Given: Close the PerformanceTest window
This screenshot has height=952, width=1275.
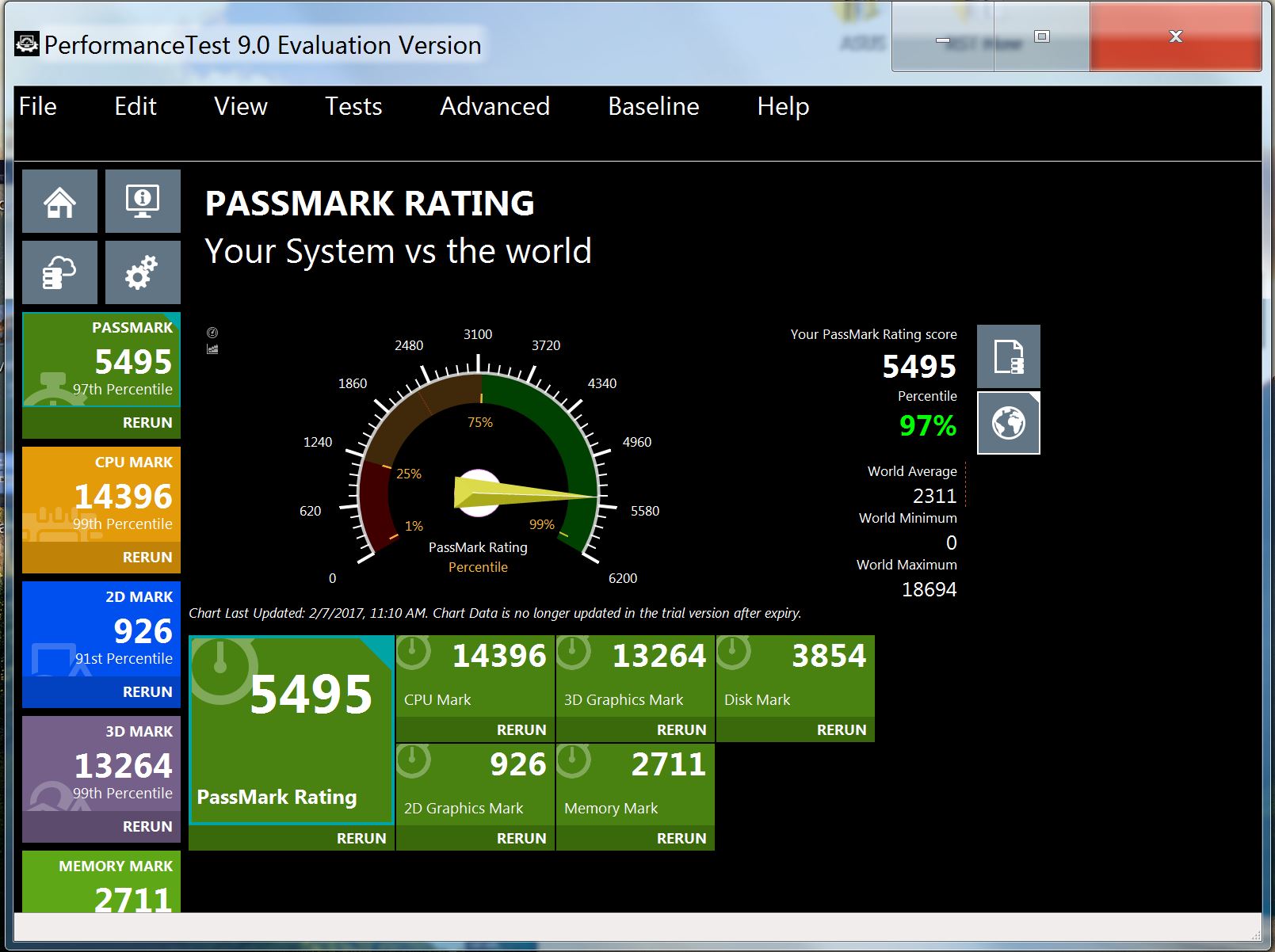Looking at the screenshot, I should click(1176, 37).
